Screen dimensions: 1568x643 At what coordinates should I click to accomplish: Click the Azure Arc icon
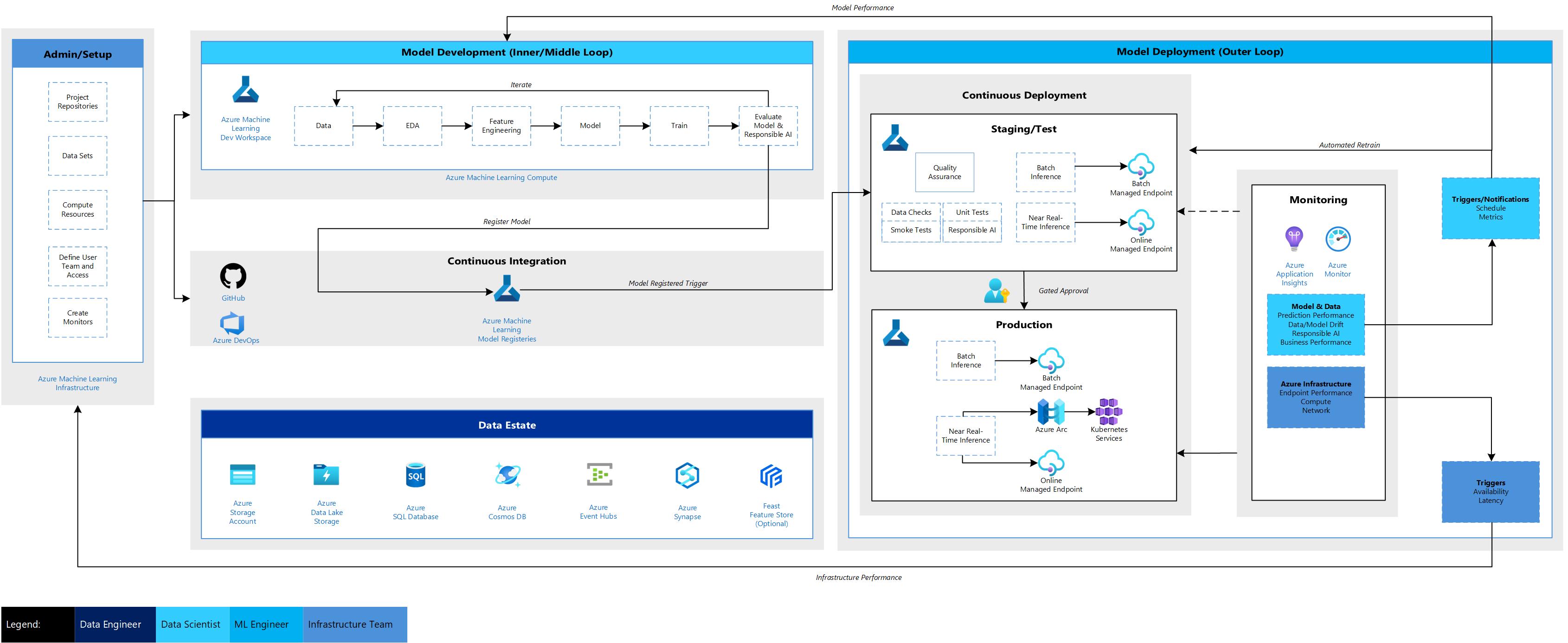[1051, 412]
